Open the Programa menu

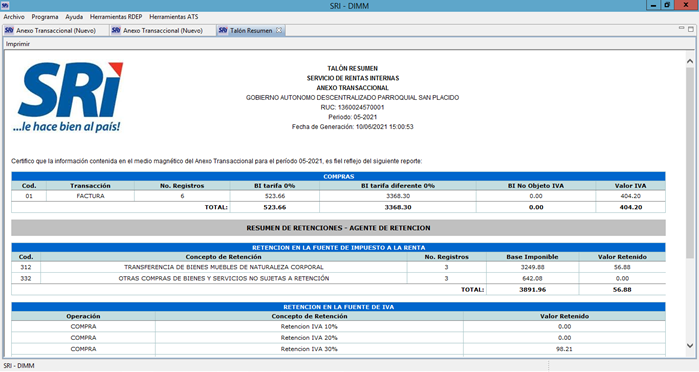[x=45, y=17]
